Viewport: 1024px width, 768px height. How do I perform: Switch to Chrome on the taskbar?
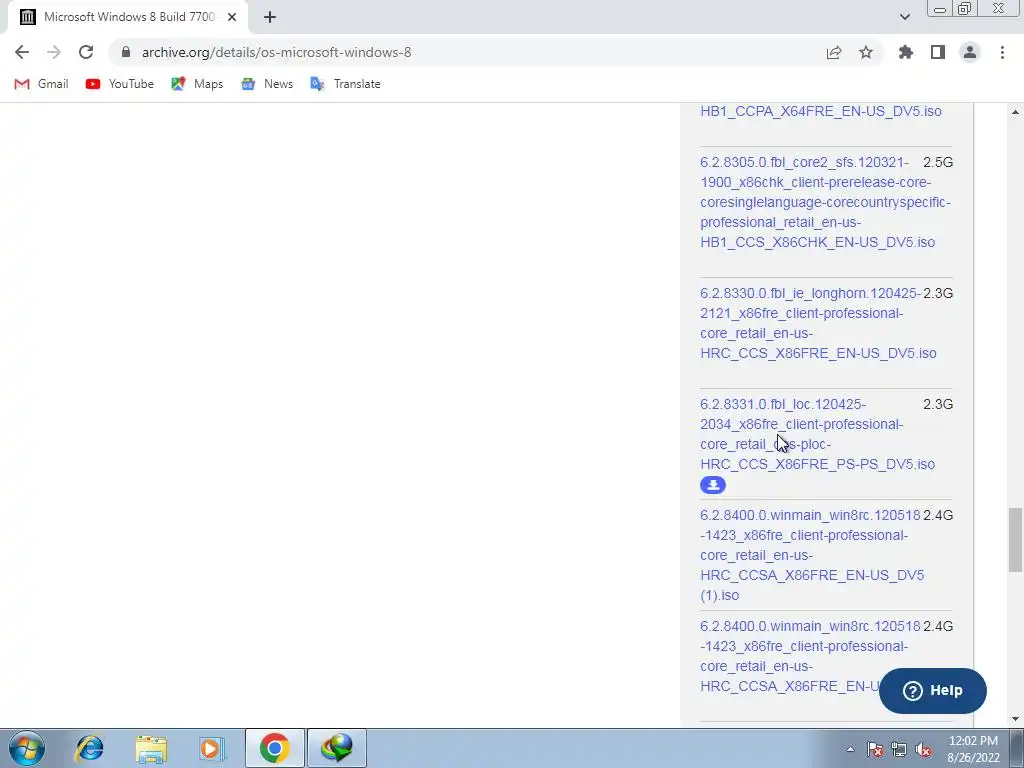274,748
